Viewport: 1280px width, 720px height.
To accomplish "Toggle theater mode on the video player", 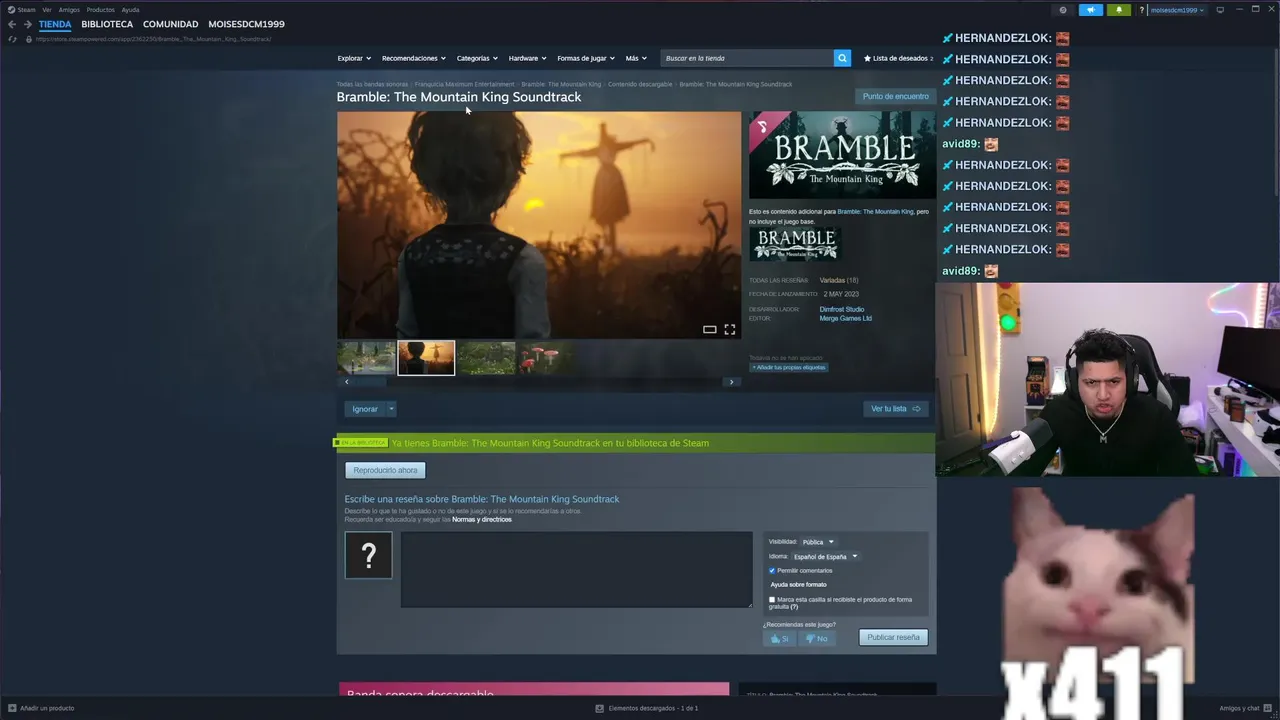I will click(709, 329).
